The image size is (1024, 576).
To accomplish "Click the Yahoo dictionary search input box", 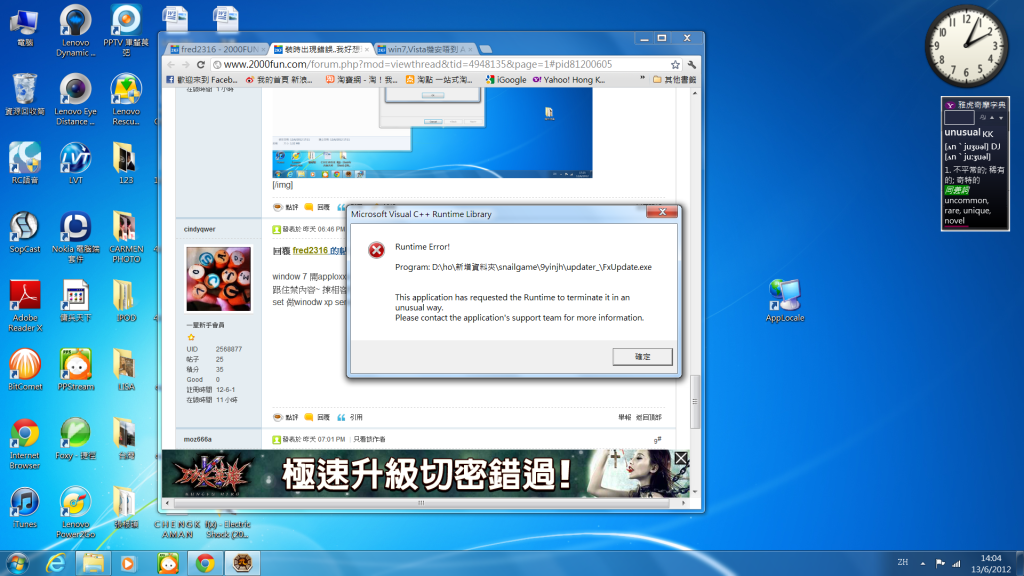I will coord(958,118).
